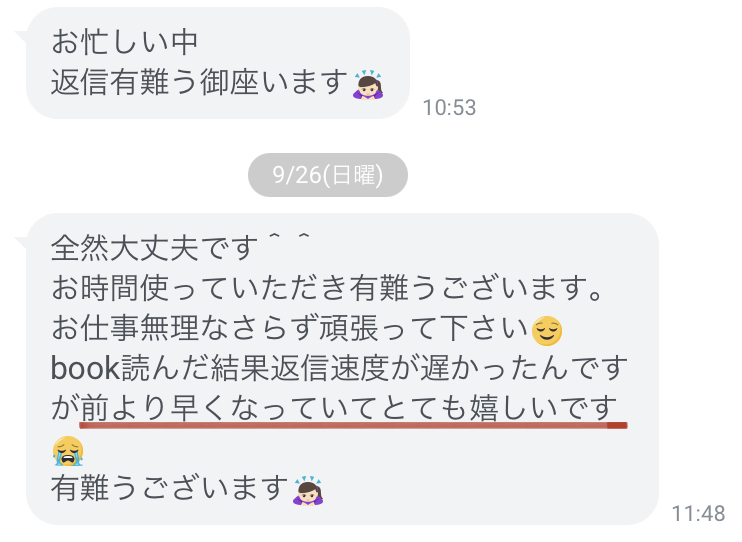Click the 10:53 timestamp
Screen dimensions: 742x542
pyautogui.click(x=449, y=107)
